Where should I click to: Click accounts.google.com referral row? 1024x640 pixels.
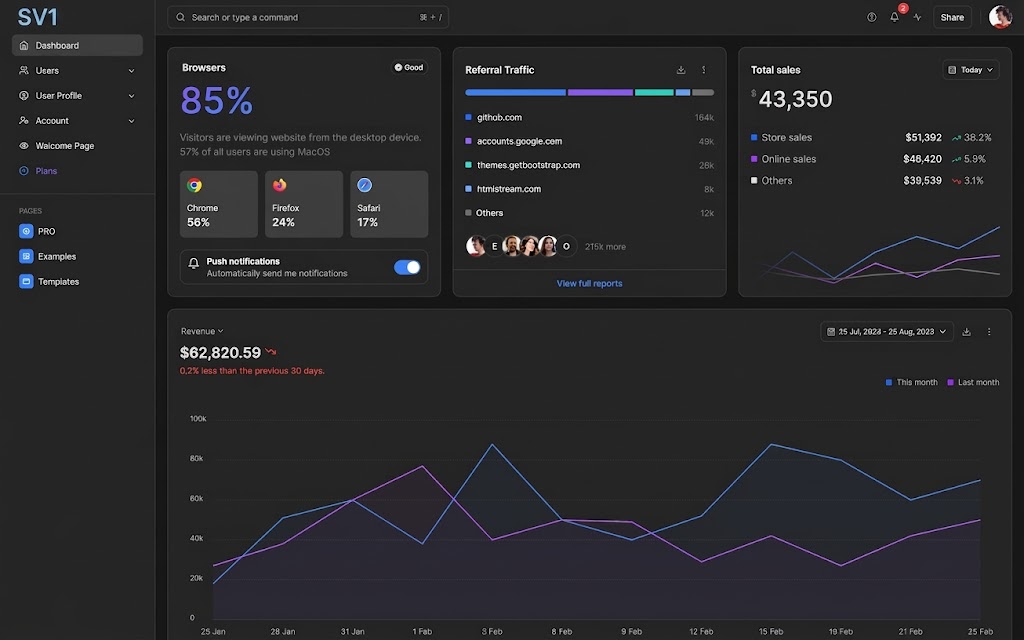[589, 141]
